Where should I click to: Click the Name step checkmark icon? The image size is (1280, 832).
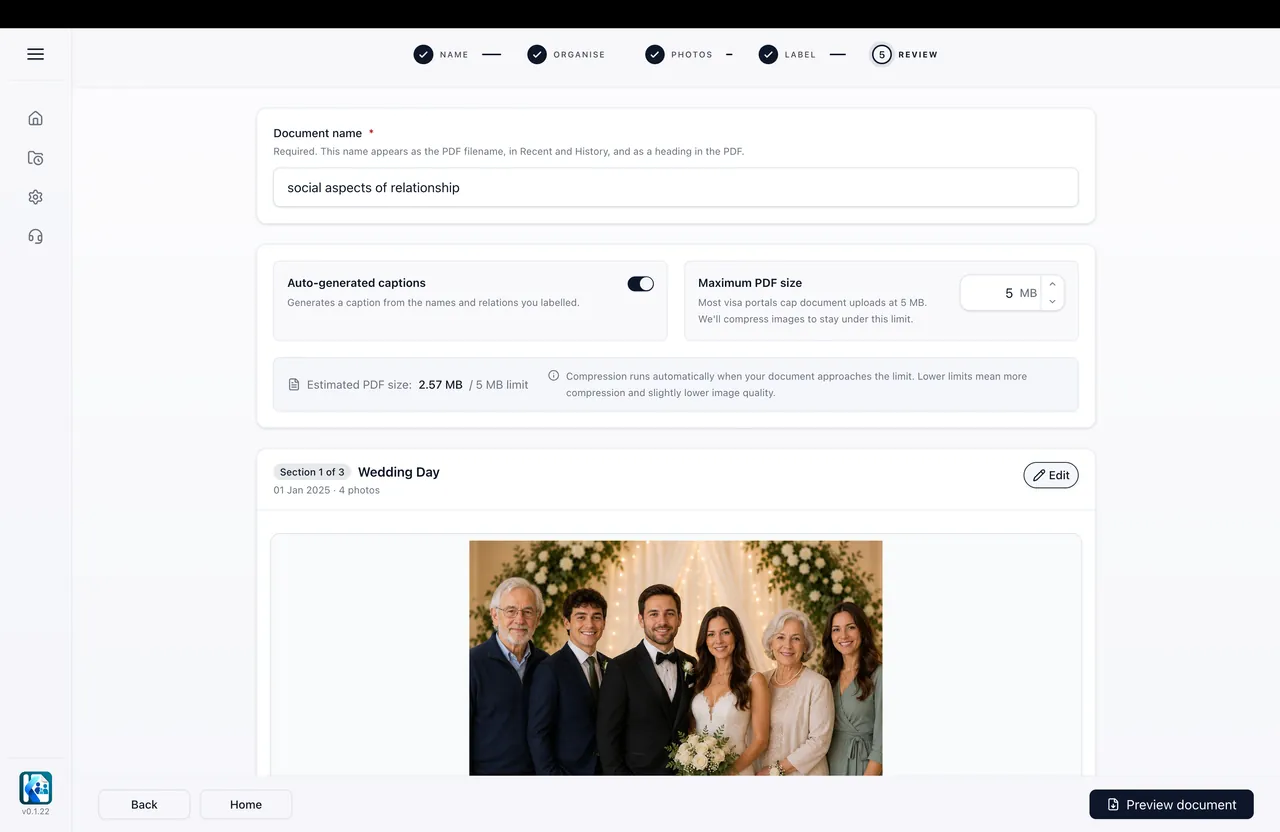(x=423, y=54)
